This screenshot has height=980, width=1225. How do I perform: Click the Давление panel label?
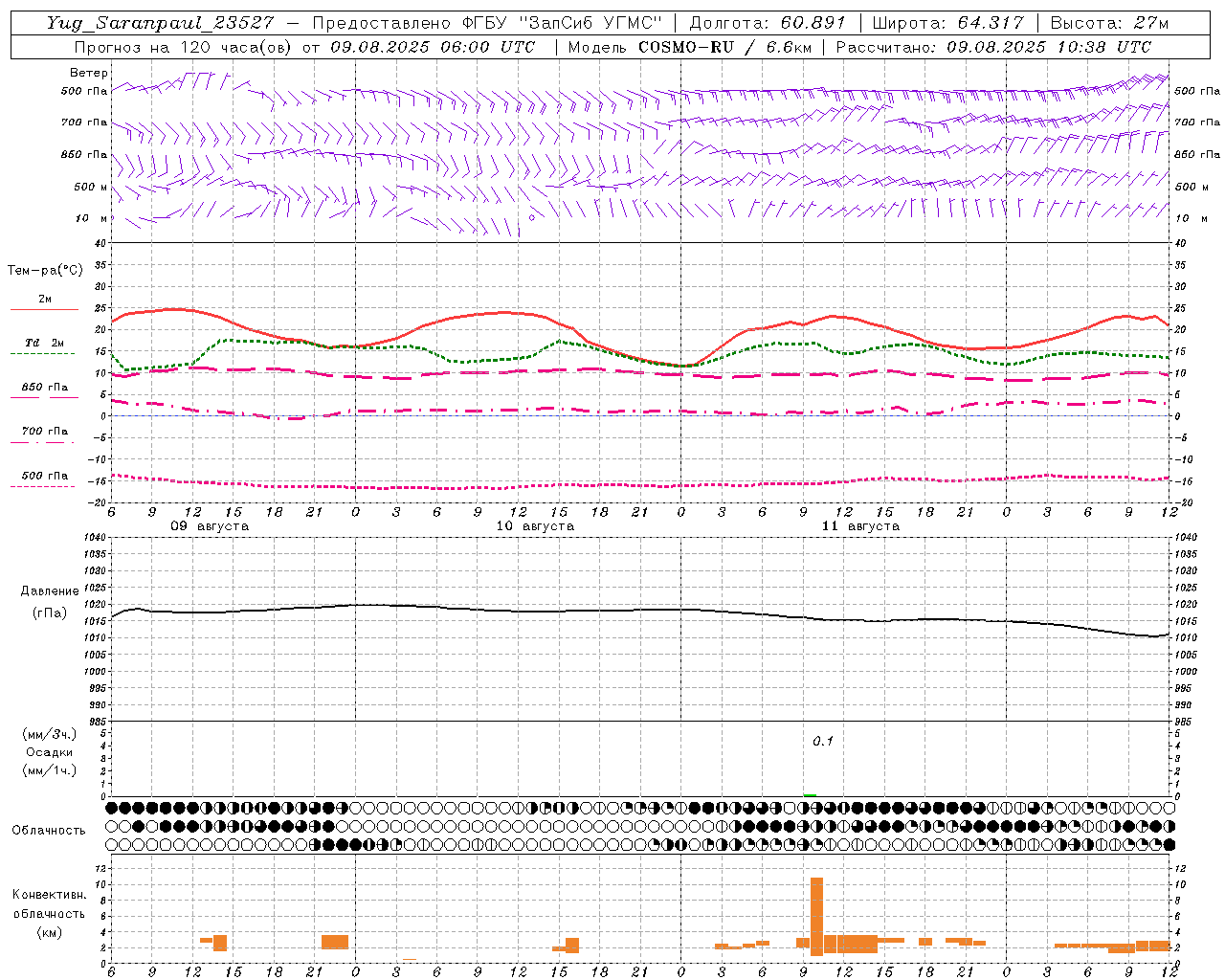[x=50, y=591]
